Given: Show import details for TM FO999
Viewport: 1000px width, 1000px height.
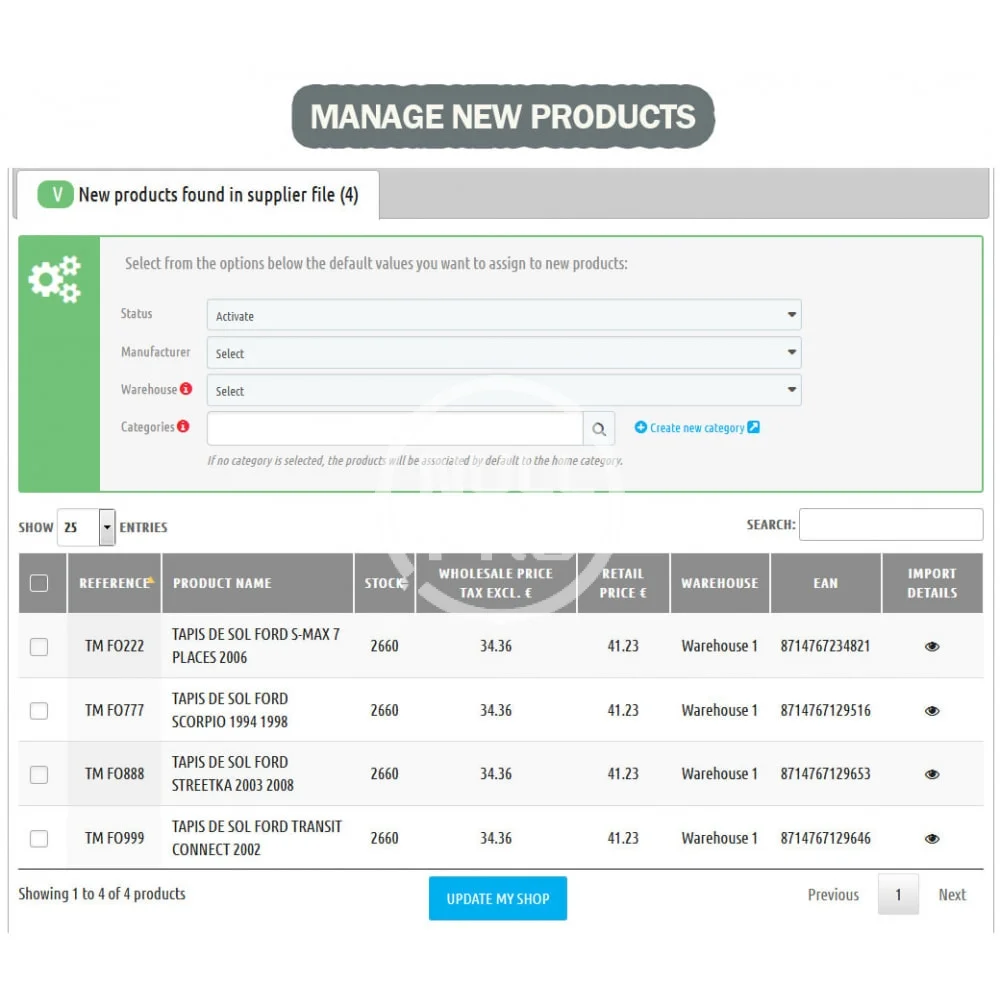Looking at the screenshot, I should (x=931, y=839).
